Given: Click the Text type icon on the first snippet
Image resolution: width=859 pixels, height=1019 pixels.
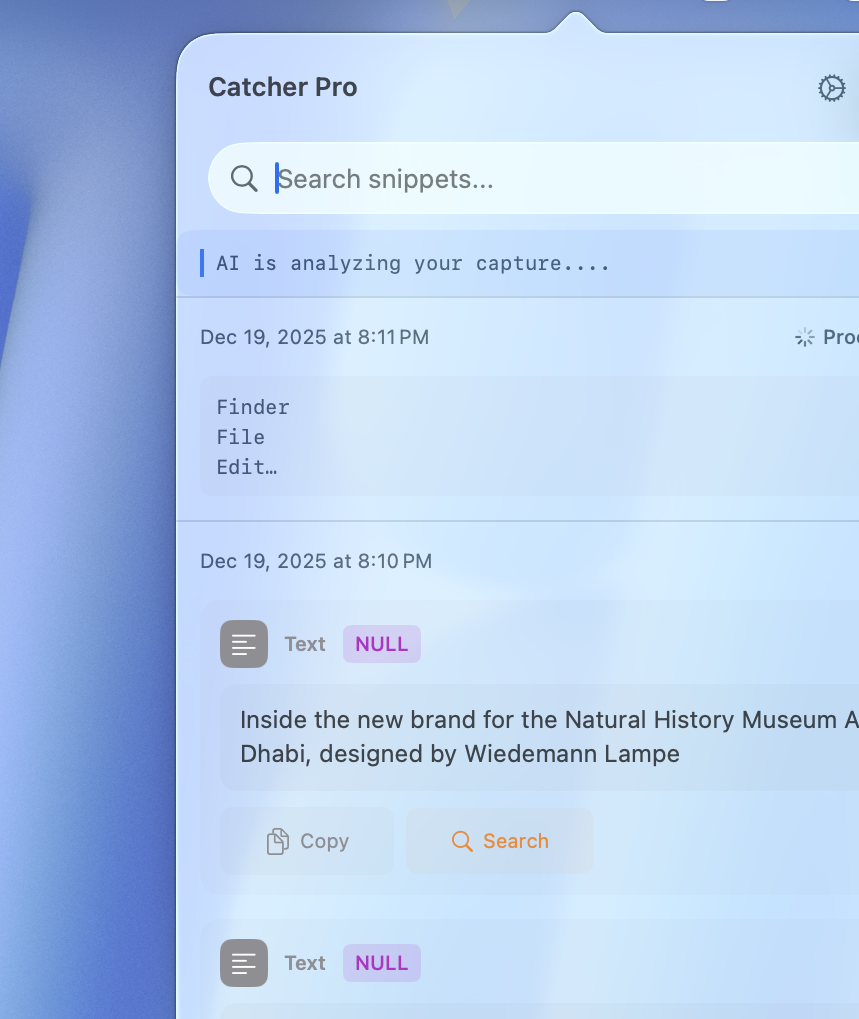Looking at the screenshot, I should 243,644.
